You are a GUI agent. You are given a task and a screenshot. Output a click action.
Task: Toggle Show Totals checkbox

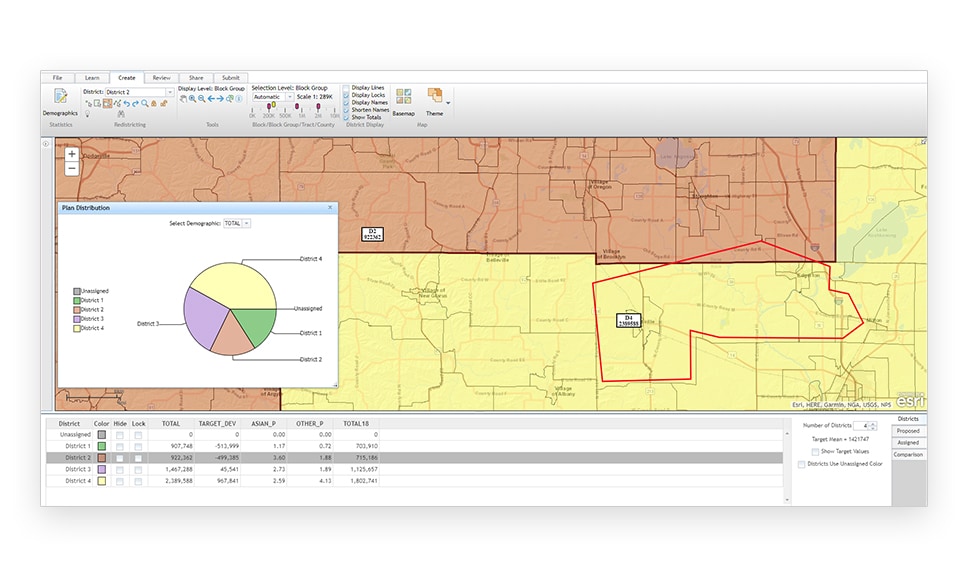pyautogui.click(x=346, y=117)
